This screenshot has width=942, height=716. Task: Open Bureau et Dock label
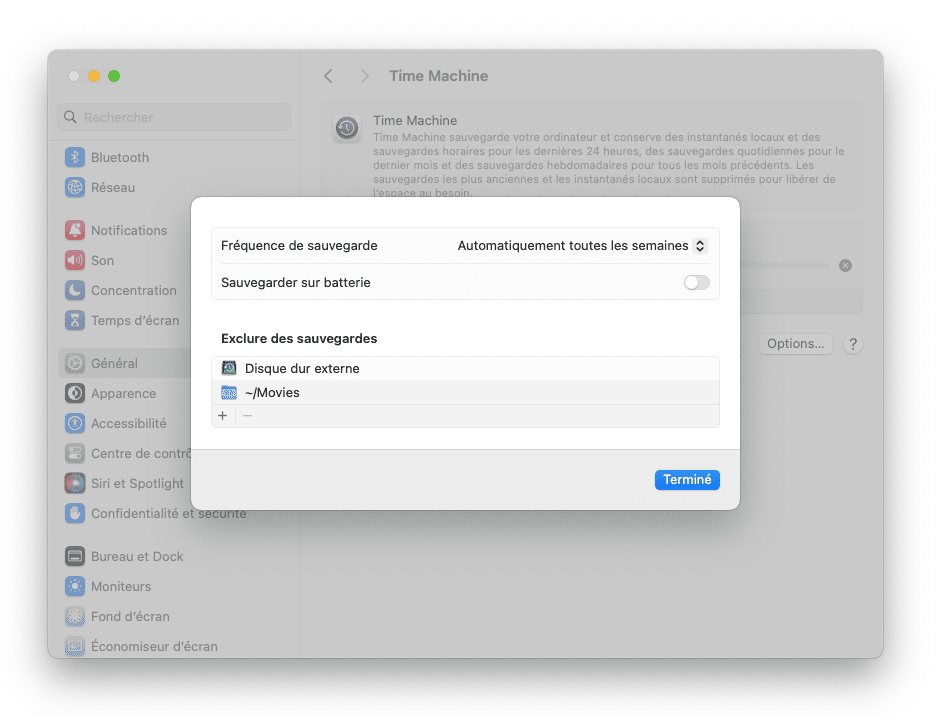[x=137, y=556]
